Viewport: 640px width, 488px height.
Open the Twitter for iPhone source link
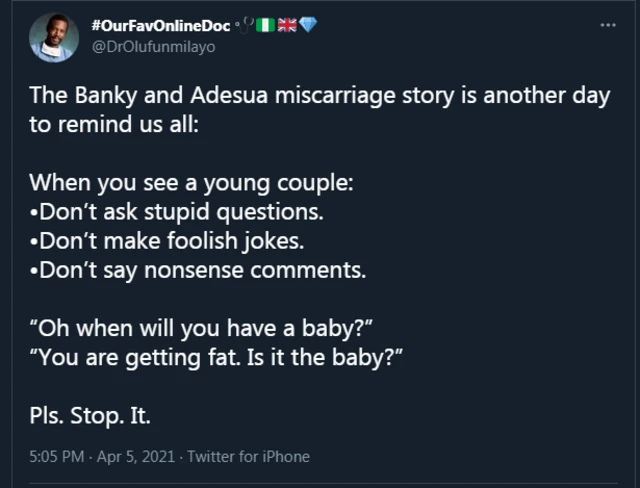[248, 457]
